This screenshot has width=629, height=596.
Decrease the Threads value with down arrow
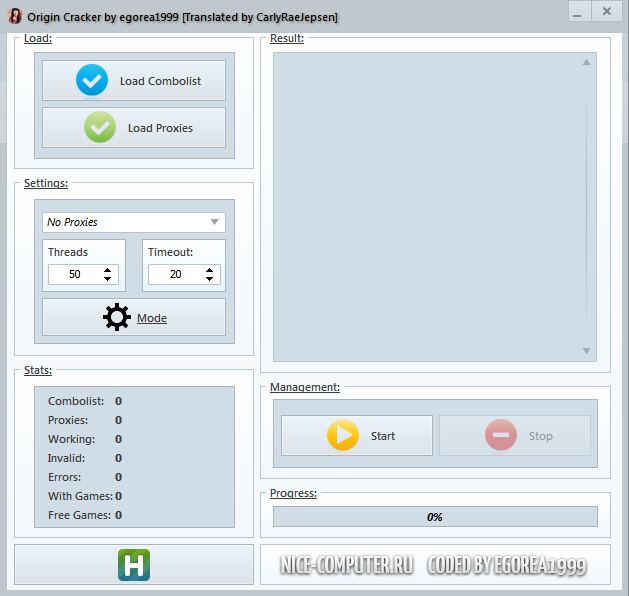pyautogui.click(x=108, y=279)
